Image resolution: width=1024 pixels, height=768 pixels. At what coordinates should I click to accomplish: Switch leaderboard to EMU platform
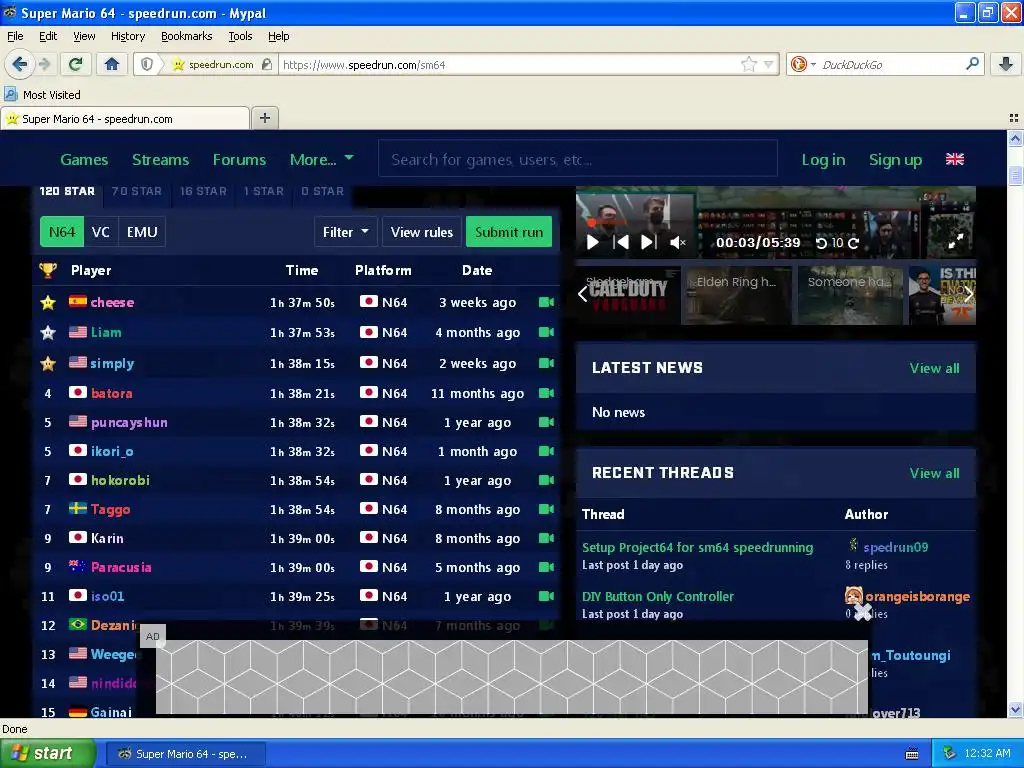pyautogui.click(x=142, y=232)
